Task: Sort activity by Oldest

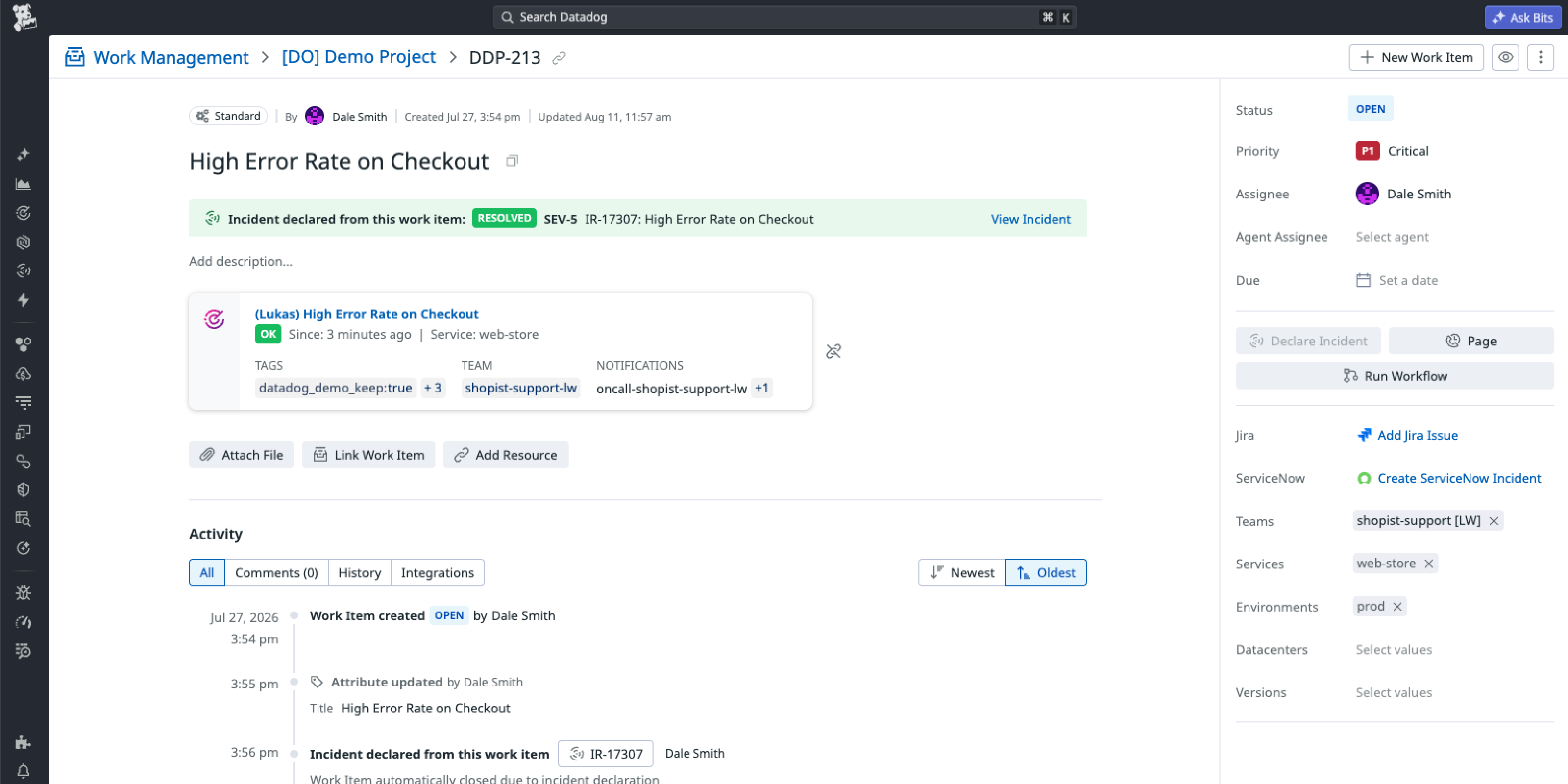Action: 1046,572
